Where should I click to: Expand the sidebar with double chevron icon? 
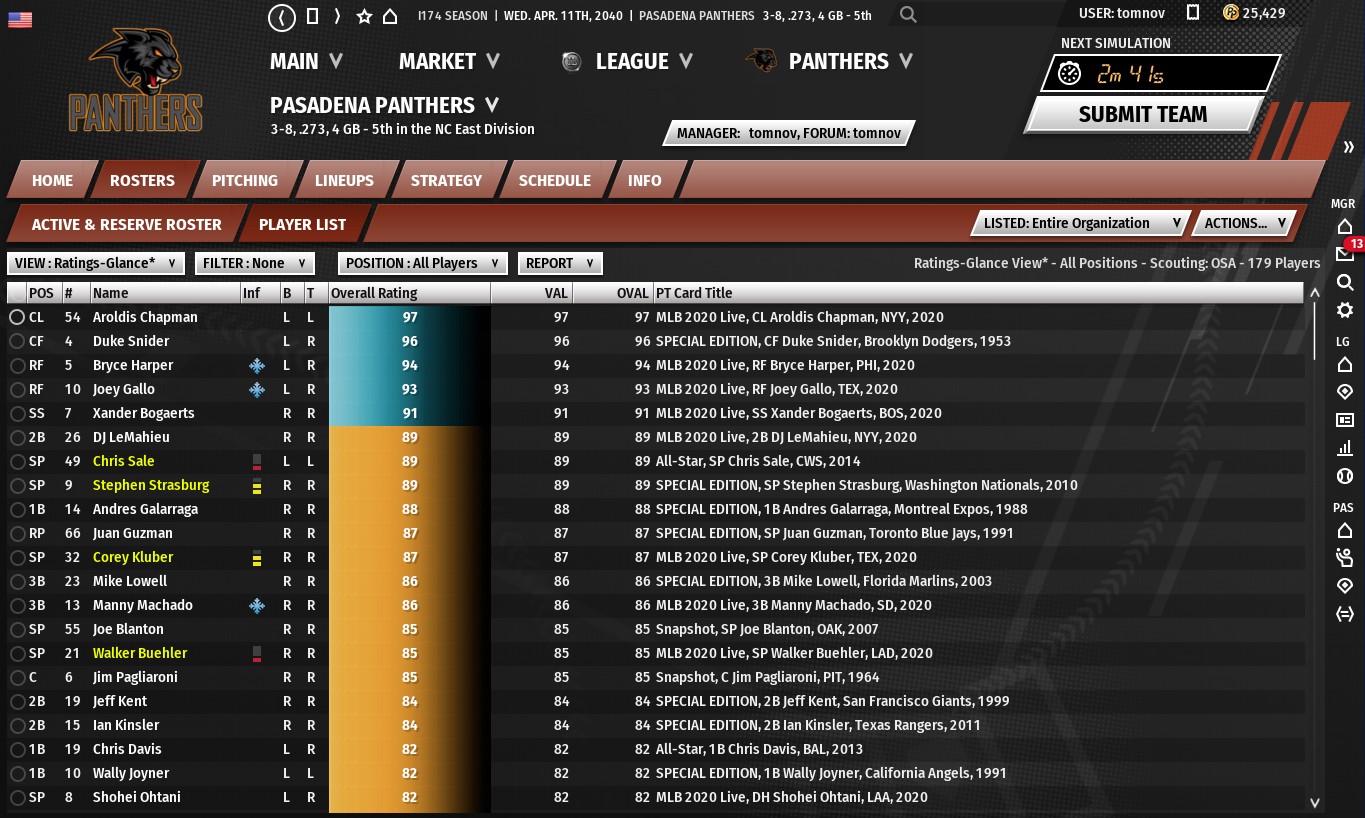coord(1349,147)
